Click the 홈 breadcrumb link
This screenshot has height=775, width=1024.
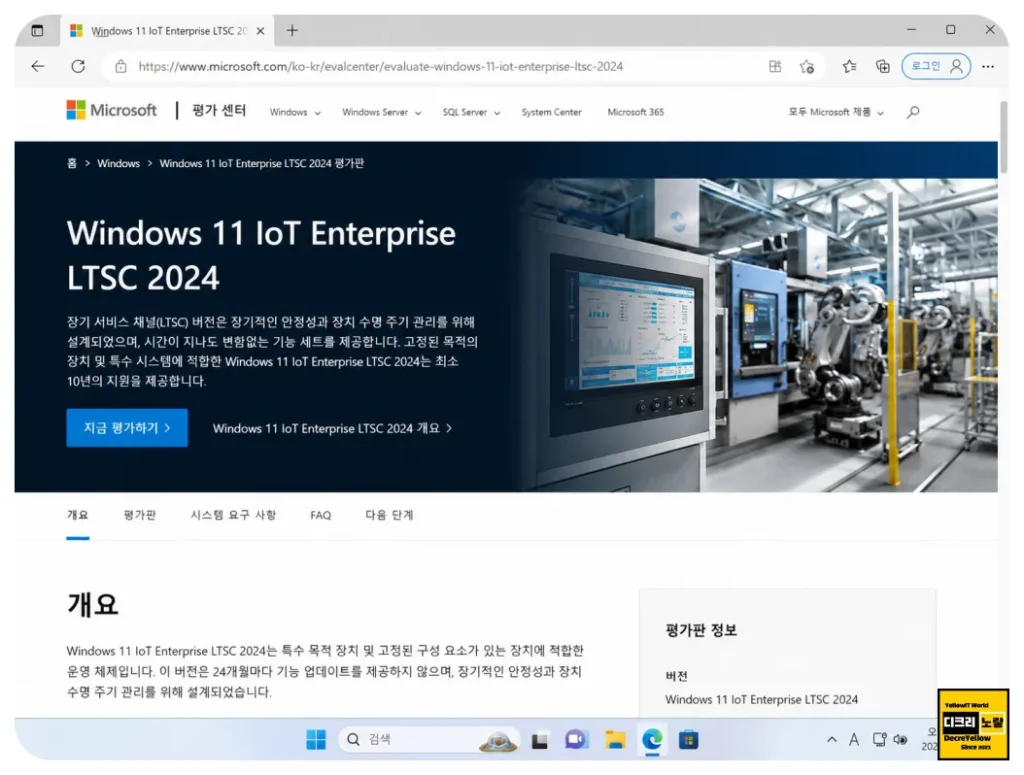coord(72,163)
